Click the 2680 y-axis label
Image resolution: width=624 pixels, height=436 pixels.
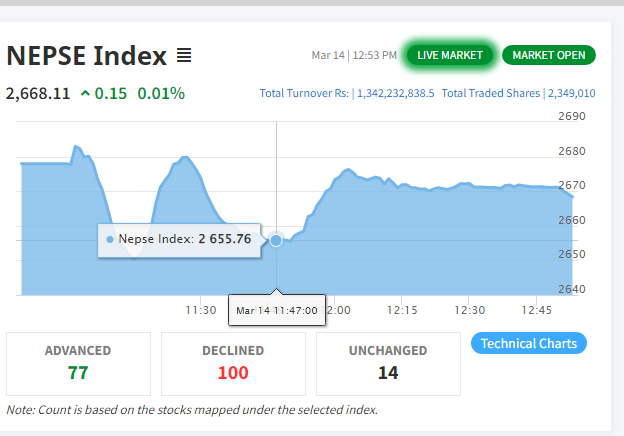coord(572,151)
